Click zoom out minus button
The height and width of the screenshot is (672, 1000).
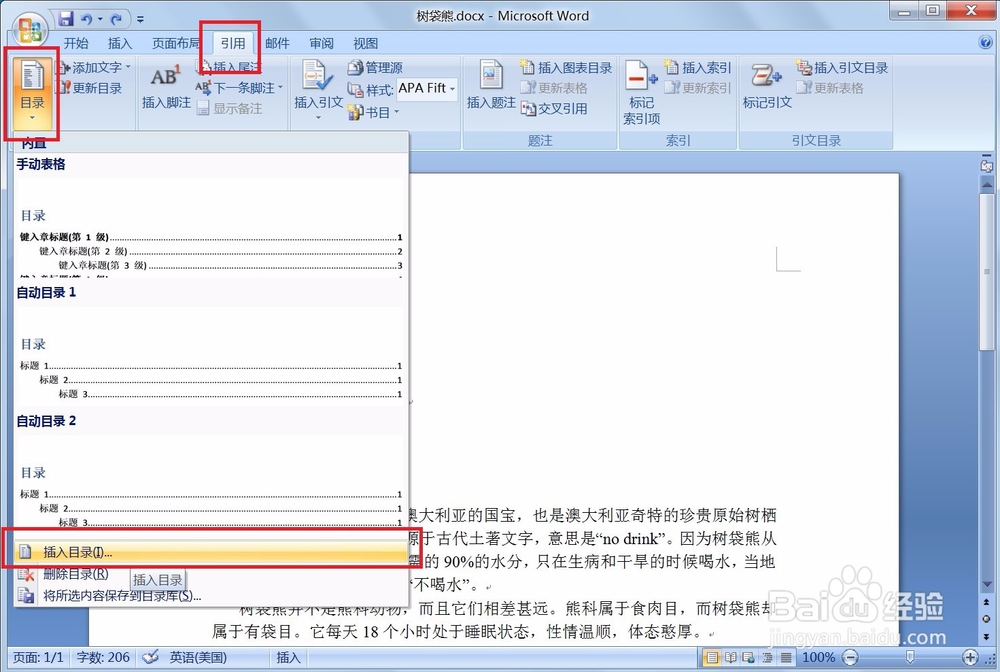pos(849,657)
